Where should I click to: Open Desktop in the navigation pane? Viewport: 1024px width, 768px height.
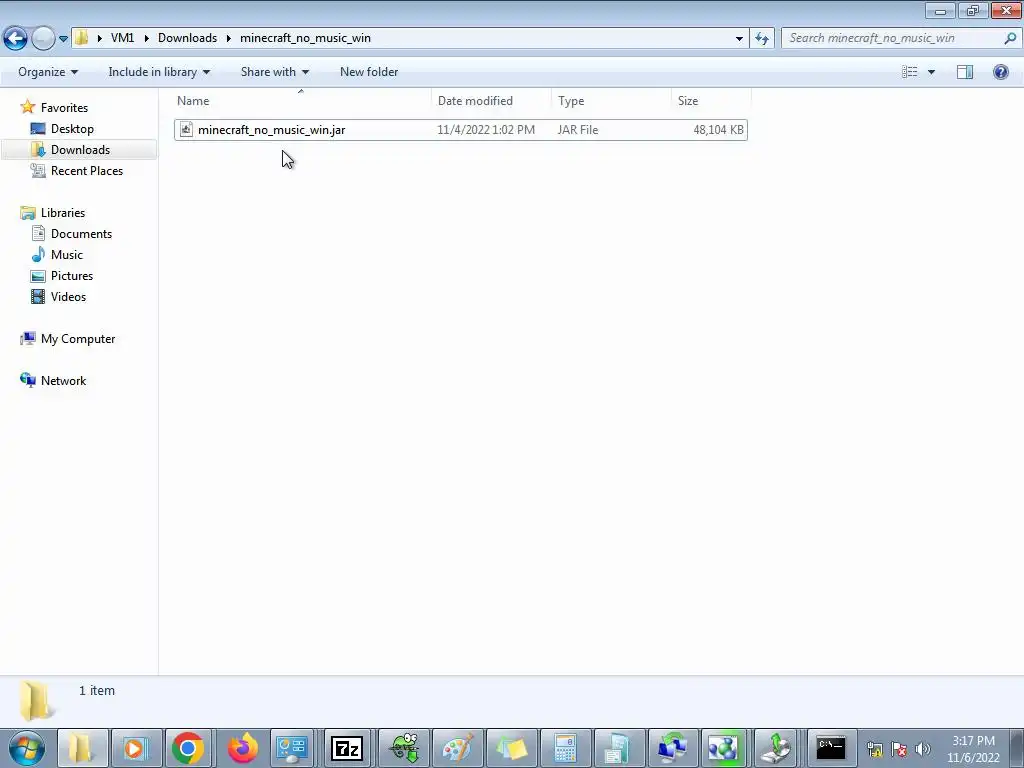[72, 129]
